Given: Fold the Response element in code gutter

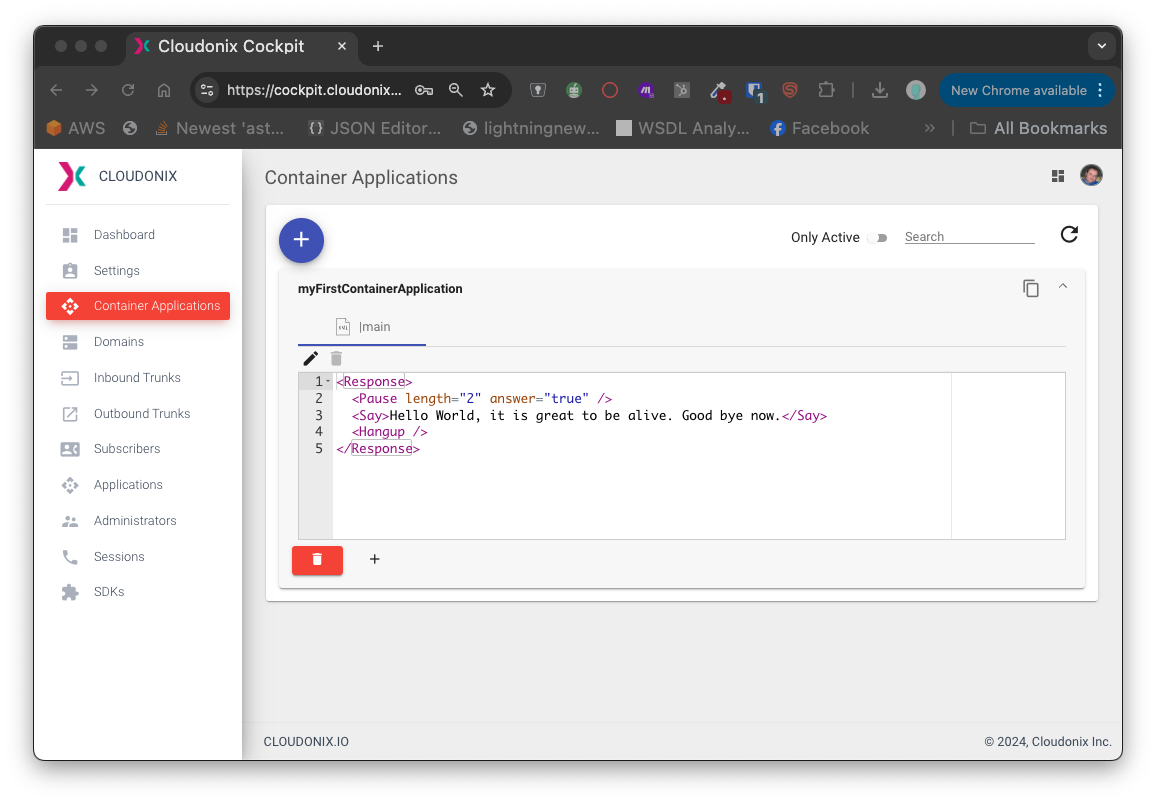Looking at the screenshot, I should 328,381.
